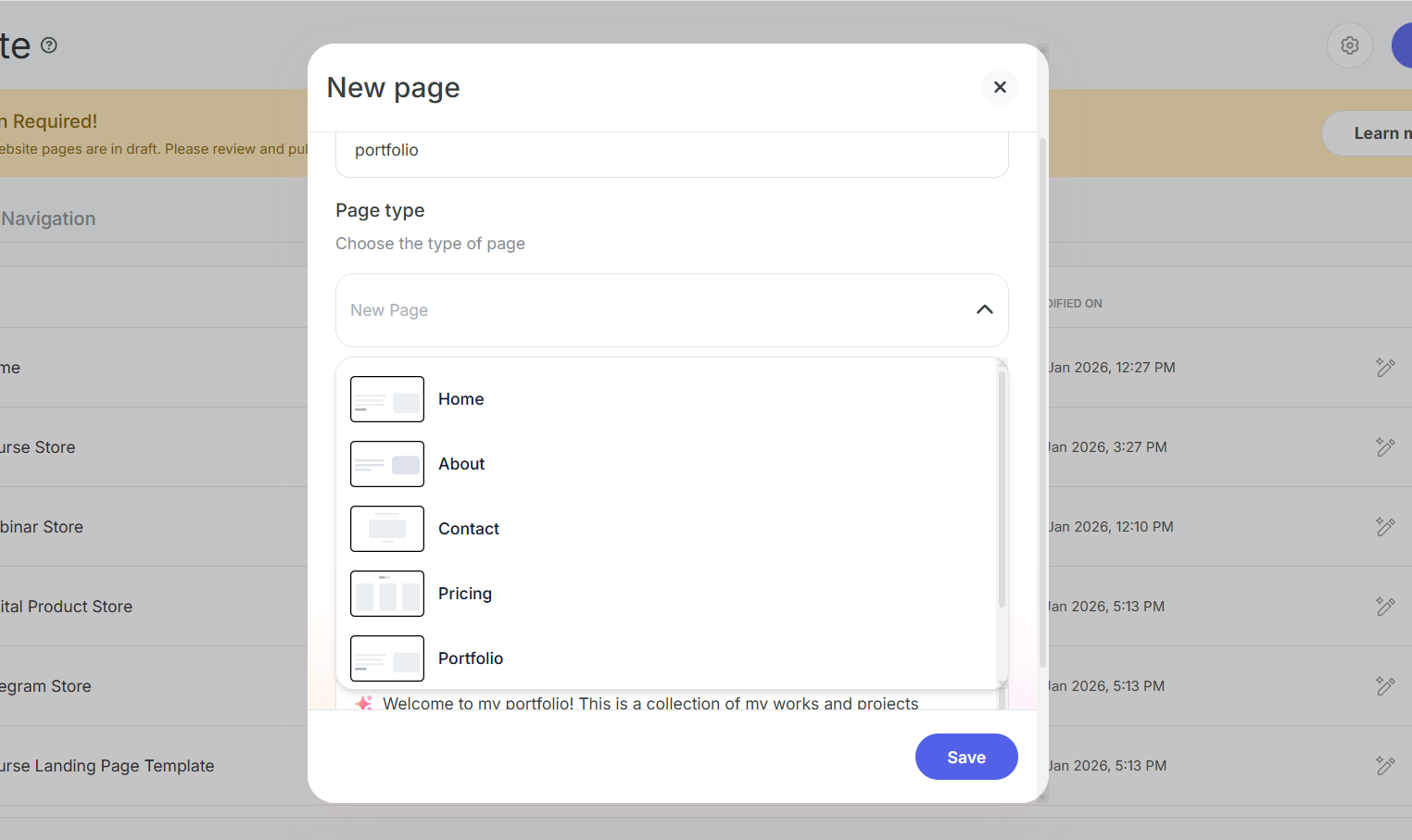Click the portfolio text input field
1412x840 pixels.
click(x=672, y=151)
